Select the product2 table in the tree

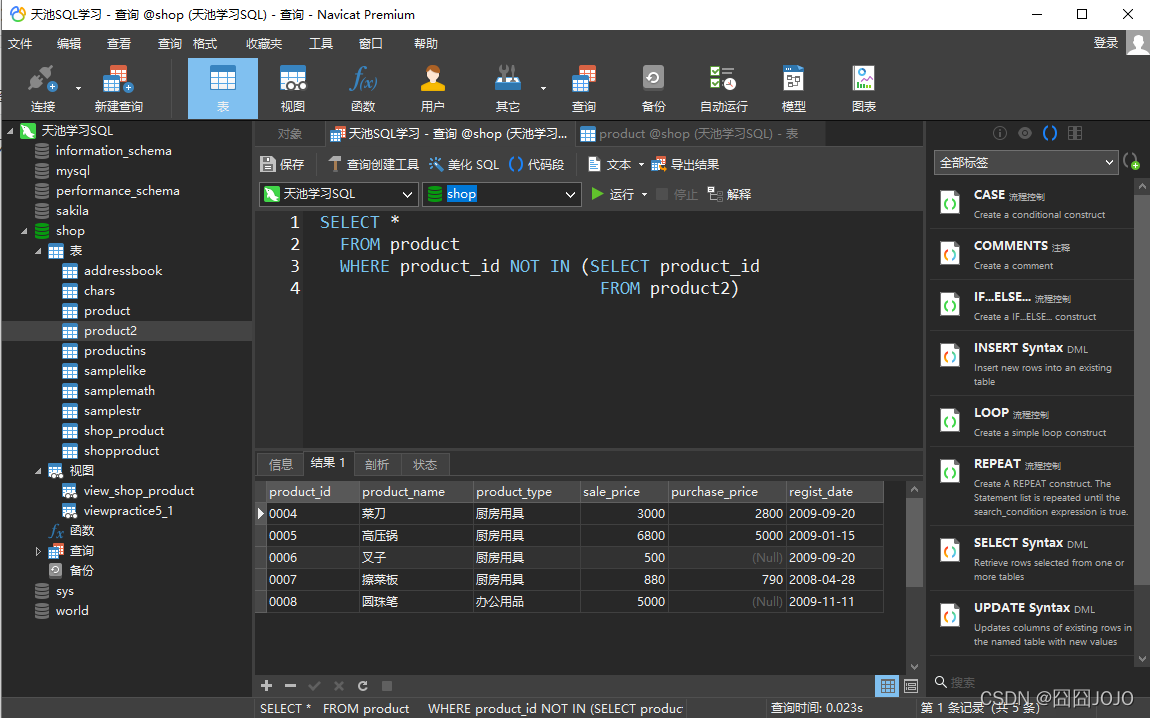pyautogui.click(x=110, y=331)
